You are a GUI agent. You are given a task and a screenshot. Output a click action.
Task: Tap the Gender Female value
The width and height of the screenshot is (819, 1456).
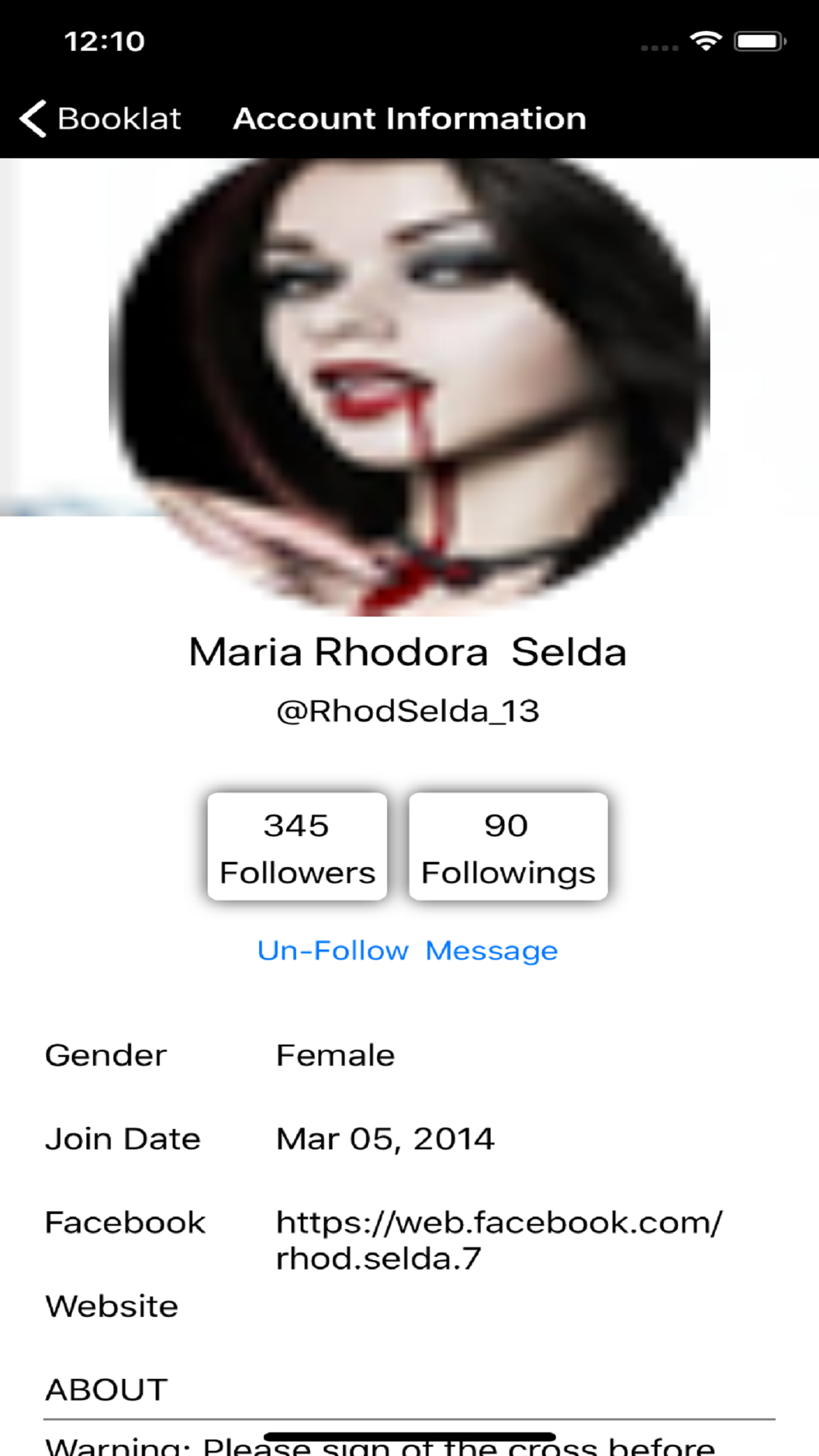pyautogui.click(x=335, y=1055)
